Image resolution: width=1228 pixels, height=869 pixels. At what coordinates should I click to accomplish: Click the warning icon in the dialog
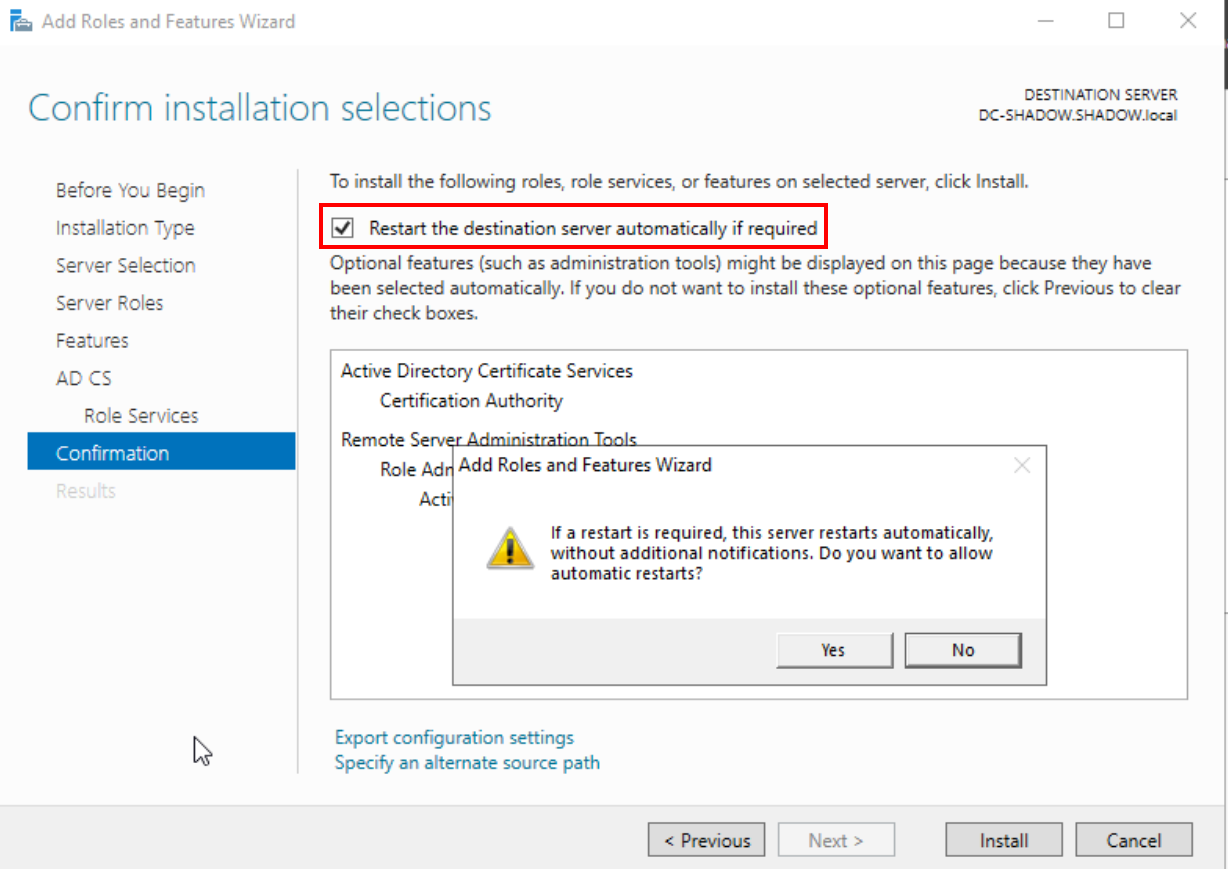510,549
